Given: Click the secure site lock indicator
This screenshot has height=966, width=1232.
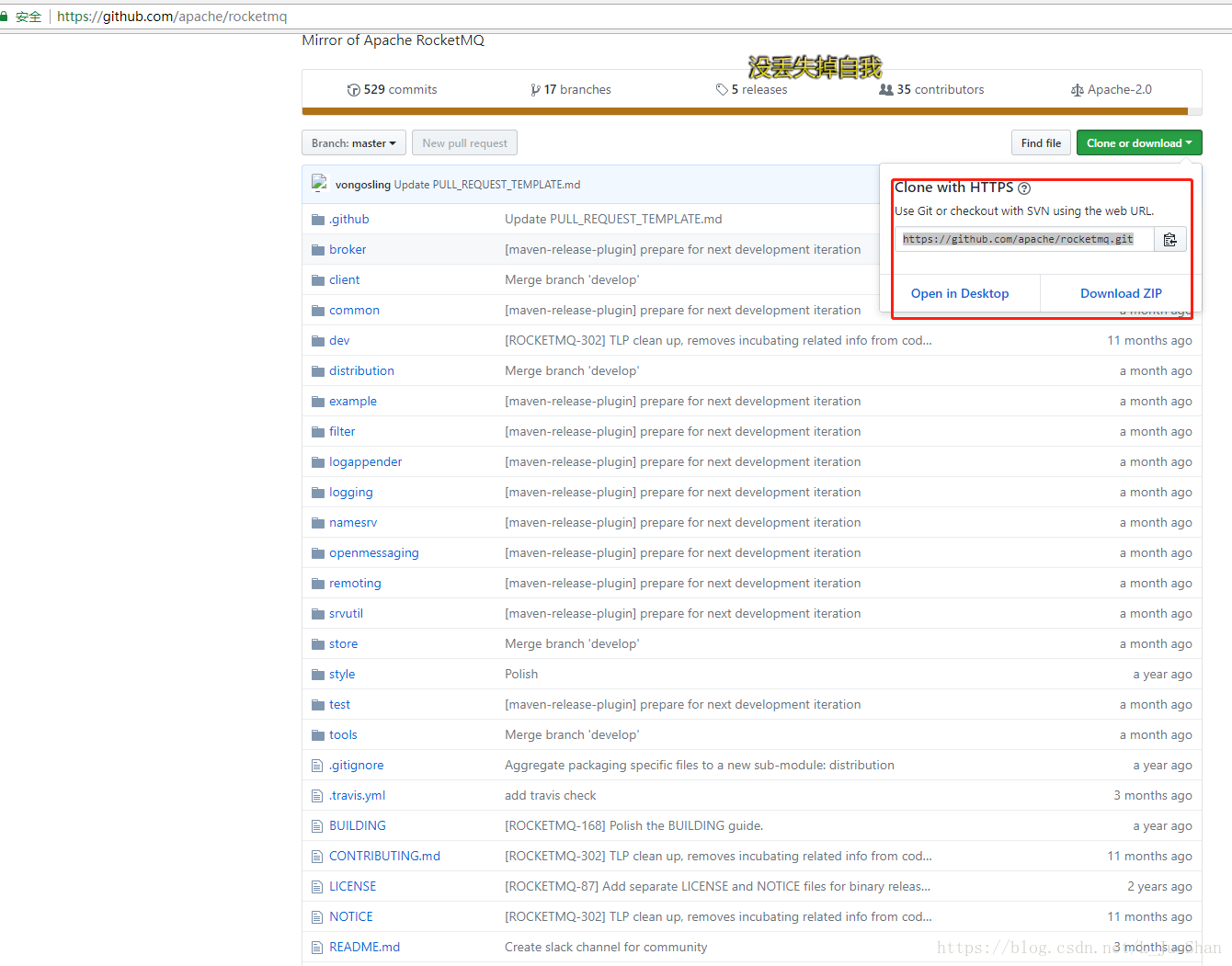Looking at the screenshot, I should coord(21,17).
